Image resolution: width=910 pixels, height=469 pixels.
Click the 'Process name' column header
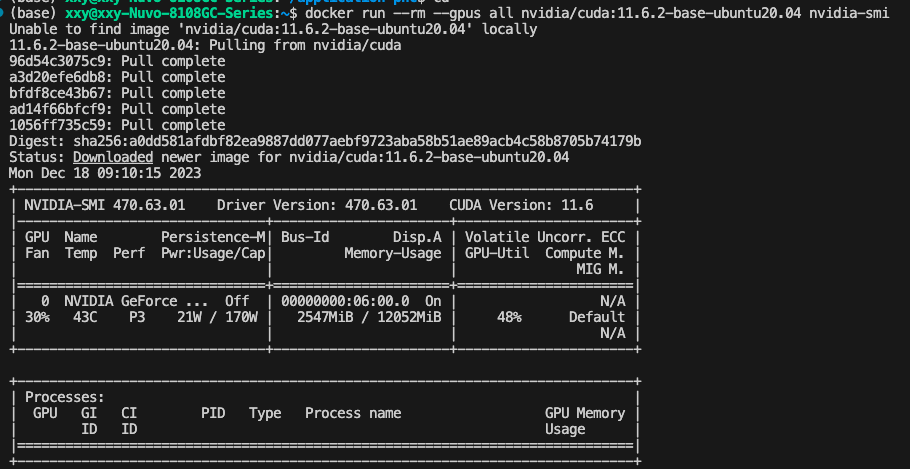click(353, 413)
